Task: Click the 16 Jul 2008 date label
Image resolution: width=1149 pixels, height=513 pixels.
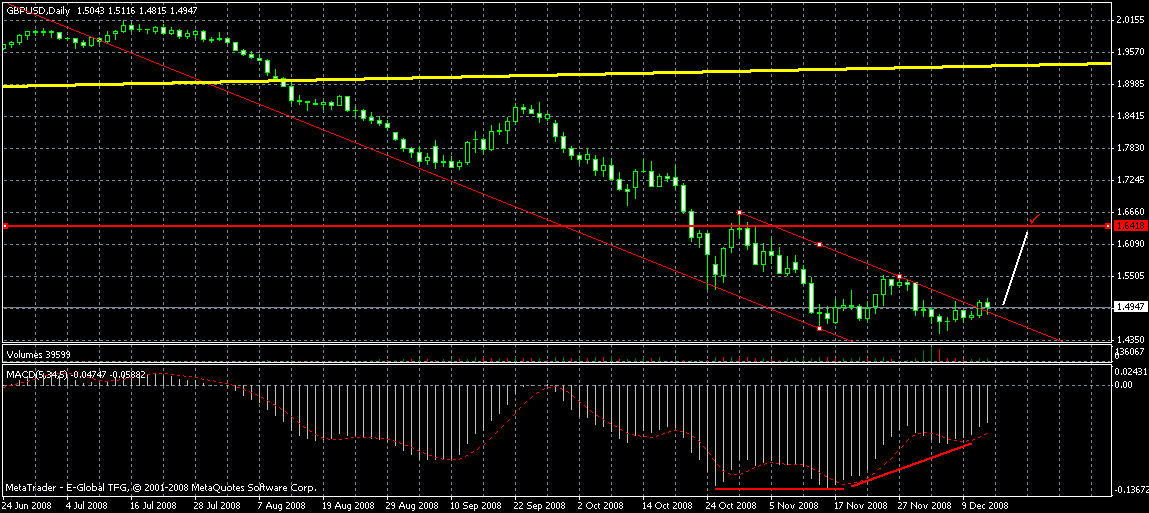Action: click(153, 506)
